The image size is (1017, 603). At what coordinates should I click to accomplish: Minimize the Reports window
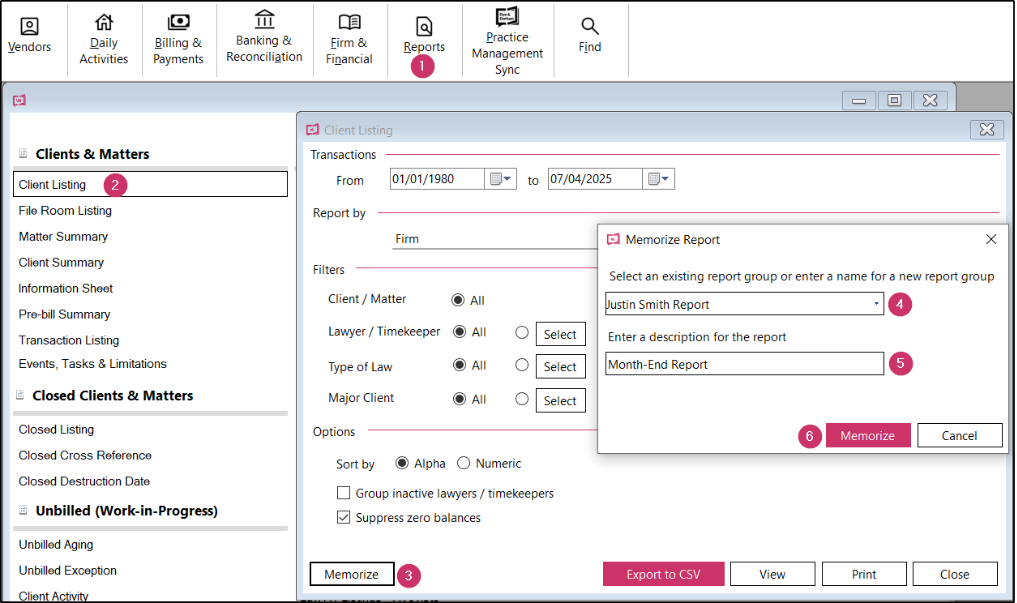pos(859,100)
